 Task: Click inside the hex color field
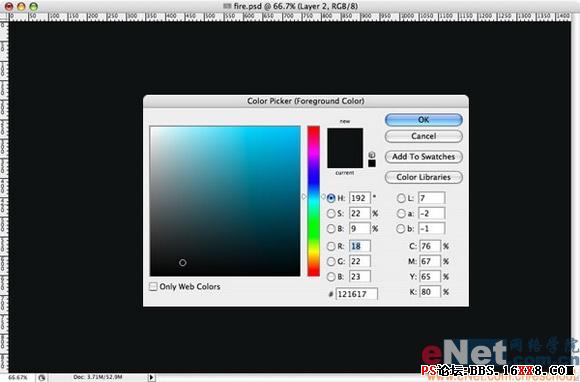pyautogui.click(x=357, y=294)
